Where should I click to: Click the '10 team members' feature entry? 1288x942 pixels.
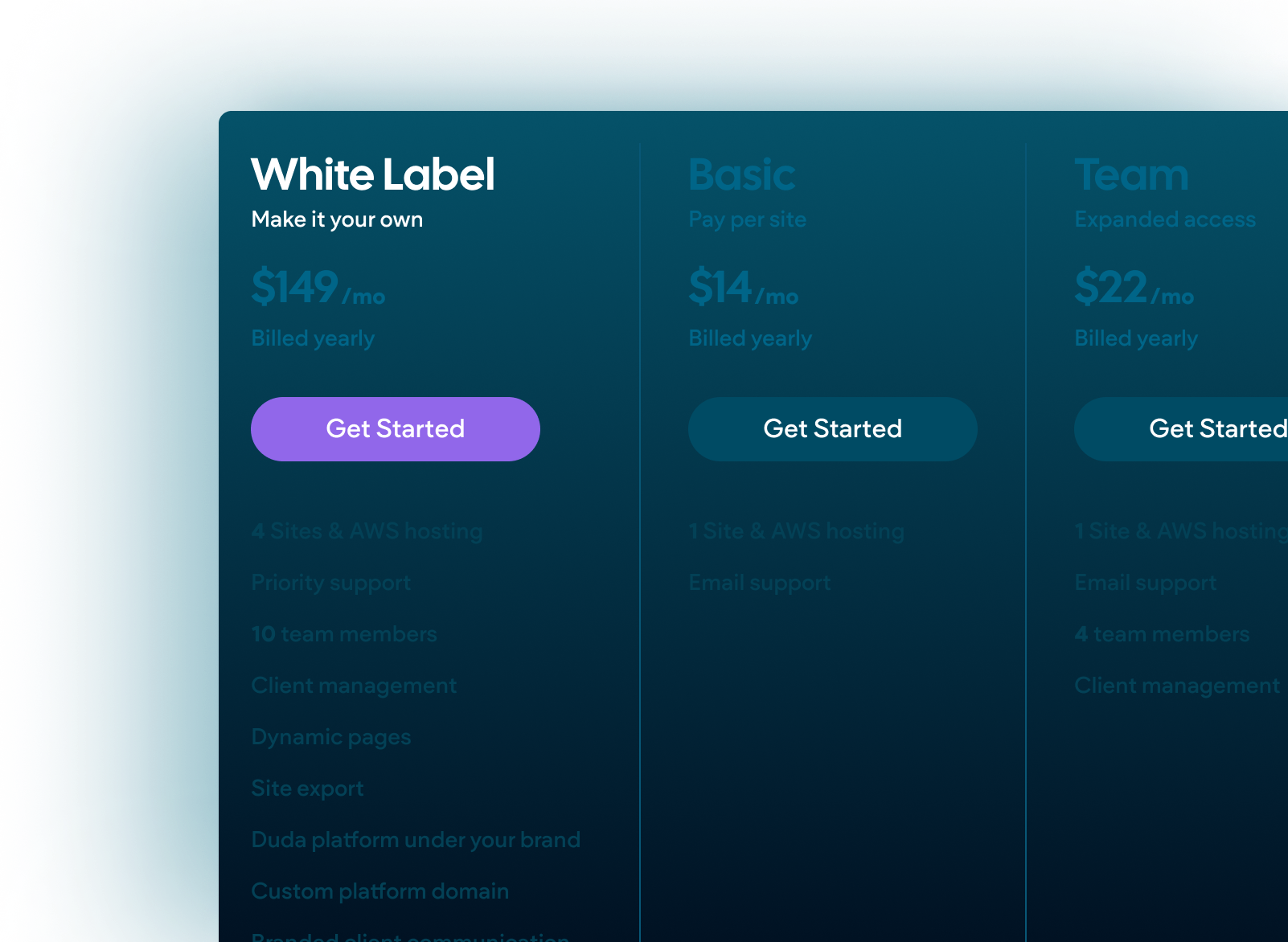tap(344, 634)
